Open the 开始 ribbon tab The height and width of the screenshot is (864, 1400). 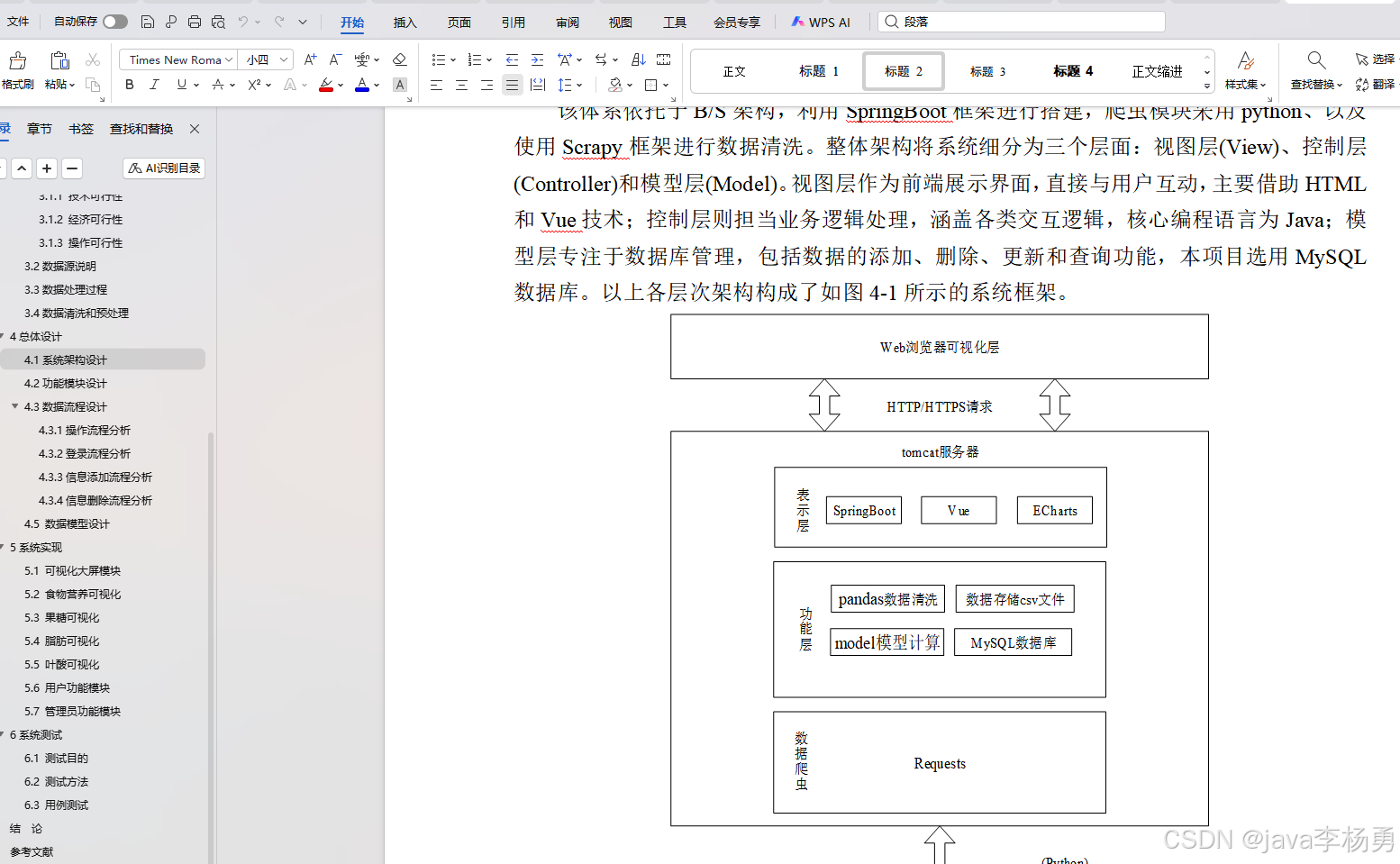click(352, 23)
